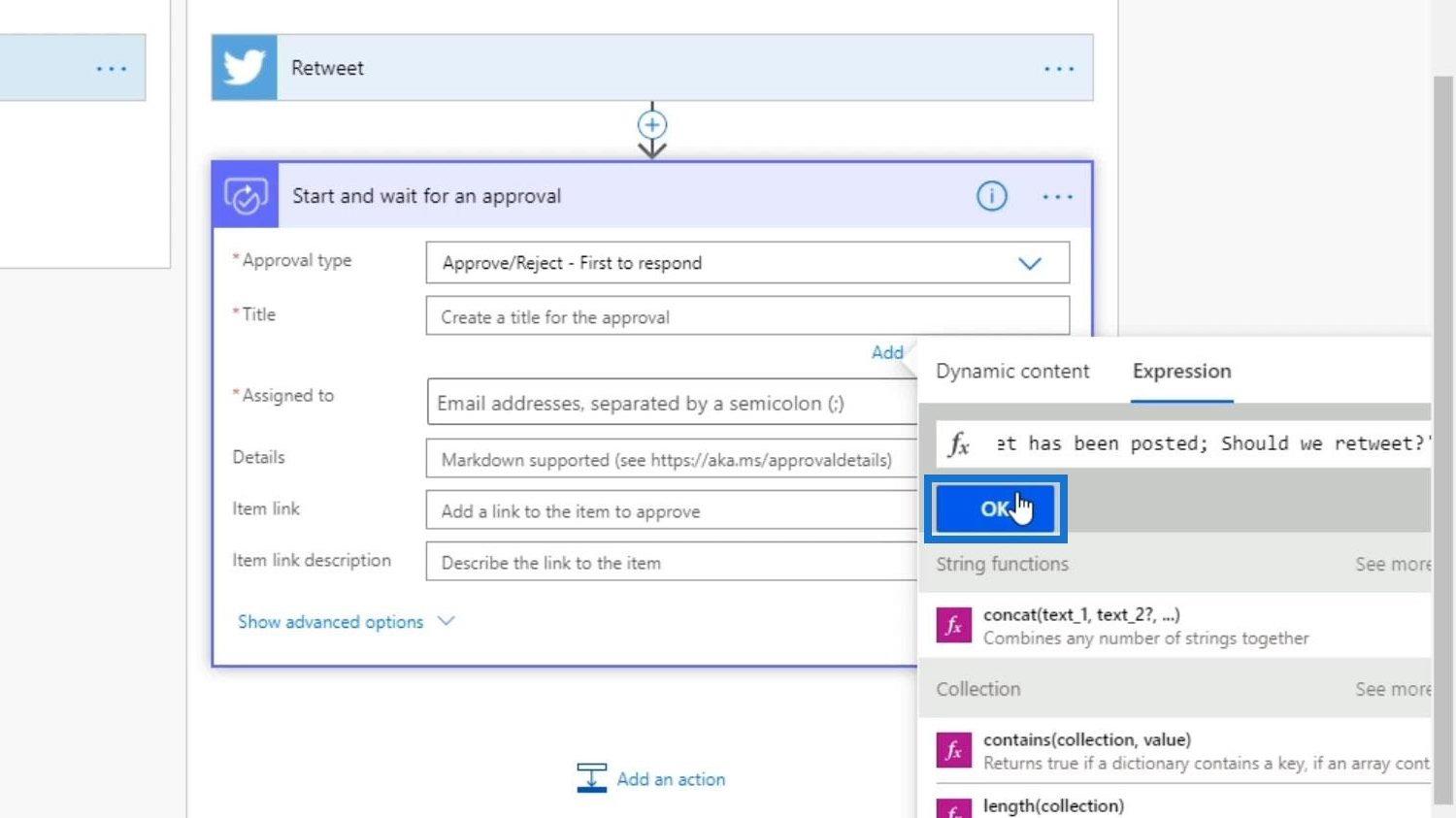Viewport: 1456px width, 818px height.
Task: Click Add an action link
Action: click(x=671, y=779)
